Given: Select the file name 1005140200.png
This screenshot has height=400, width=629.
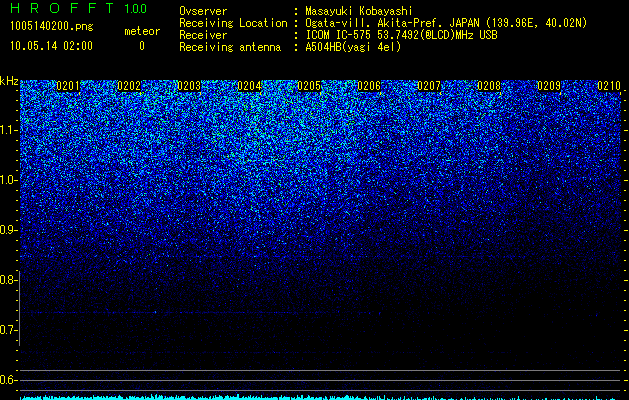Looking at the screenshot, I should [x=52, y=27].
